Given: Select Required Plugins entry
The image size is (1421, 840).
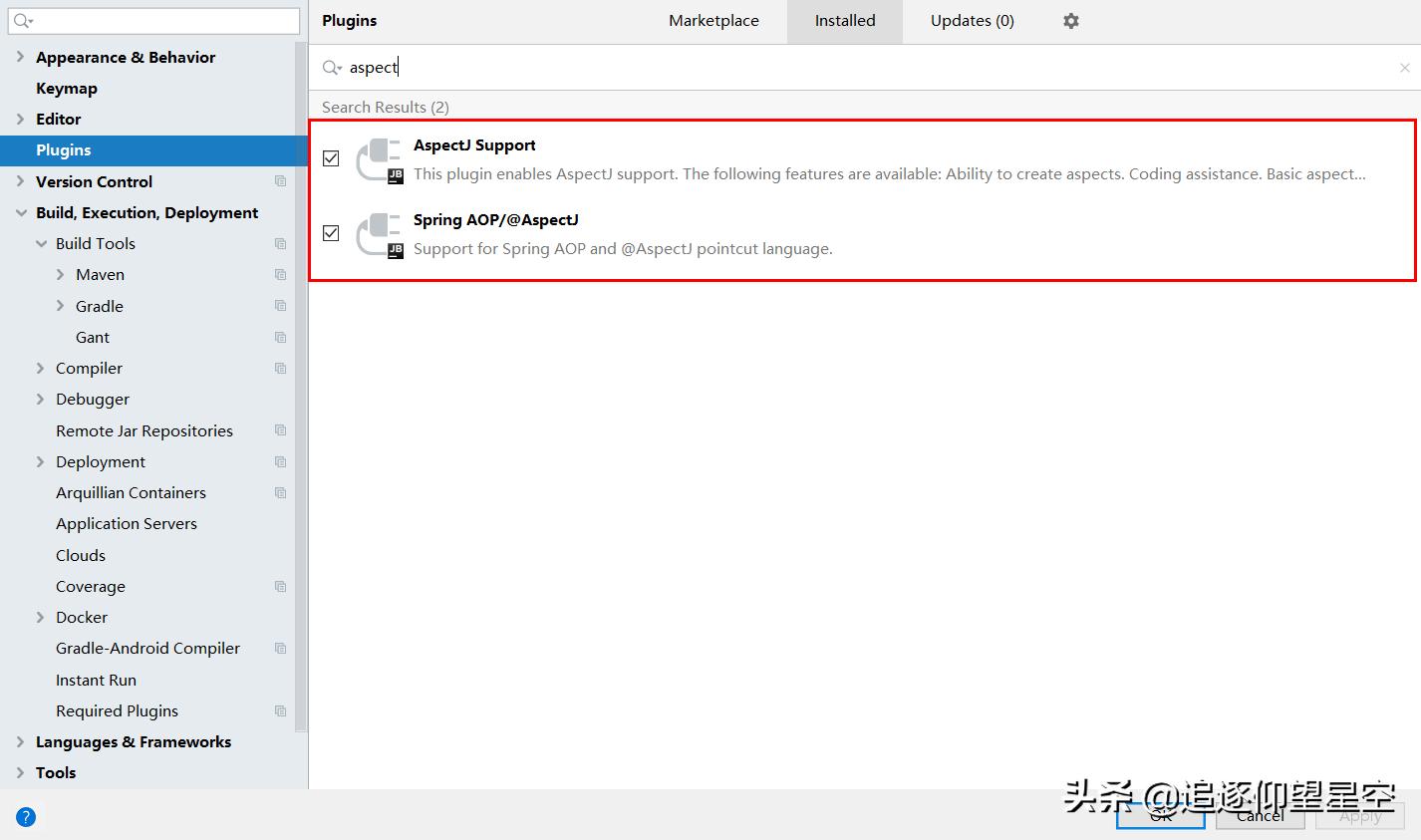Looking at the screenshot, I should 117,711.
